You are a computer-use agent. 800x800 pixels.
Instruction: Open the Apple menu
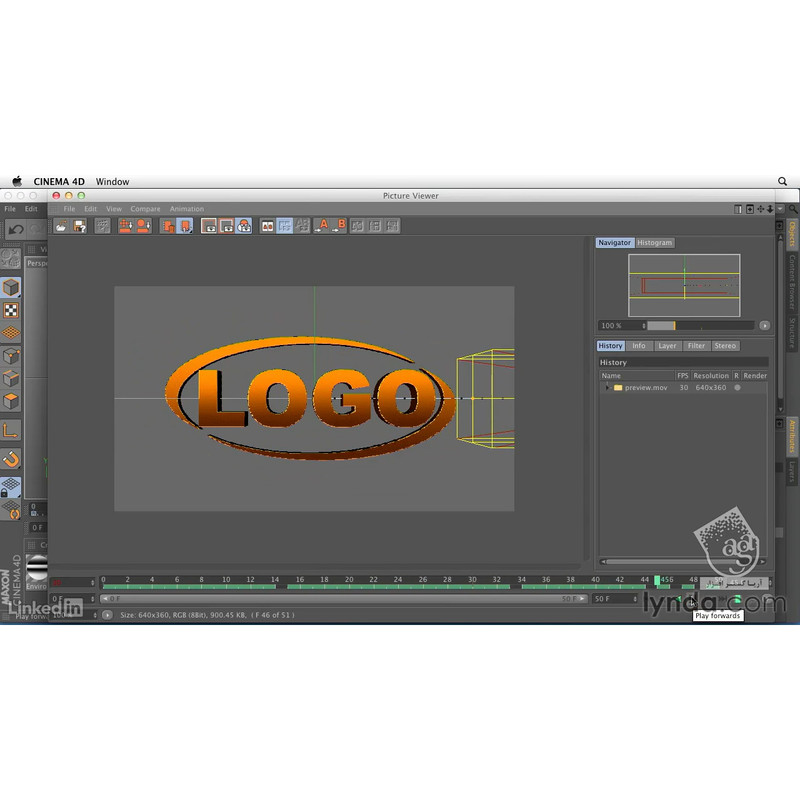(17, 181)
